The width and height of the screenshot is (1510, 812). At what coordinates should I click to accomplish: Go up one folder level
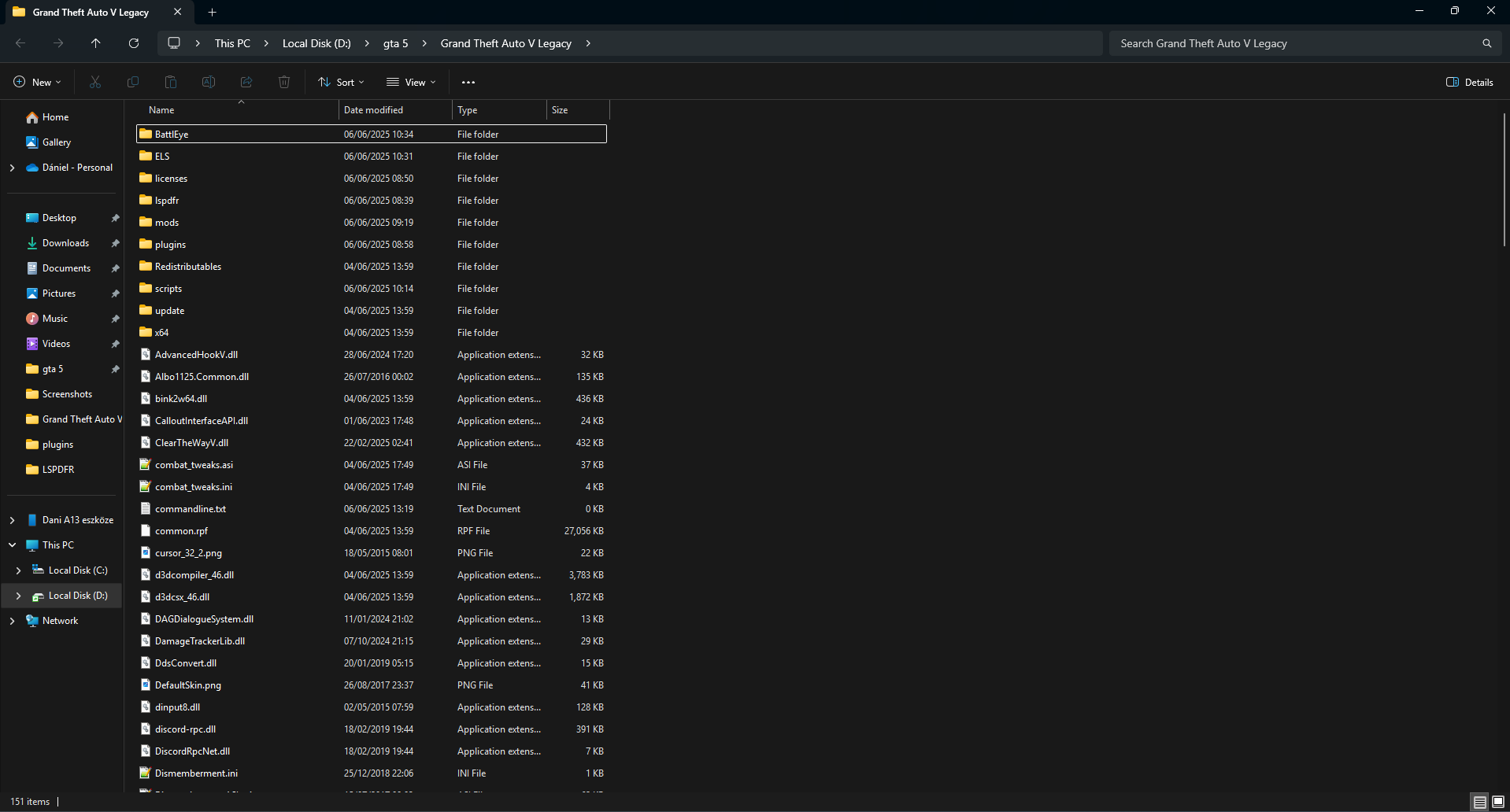(96, 43)
